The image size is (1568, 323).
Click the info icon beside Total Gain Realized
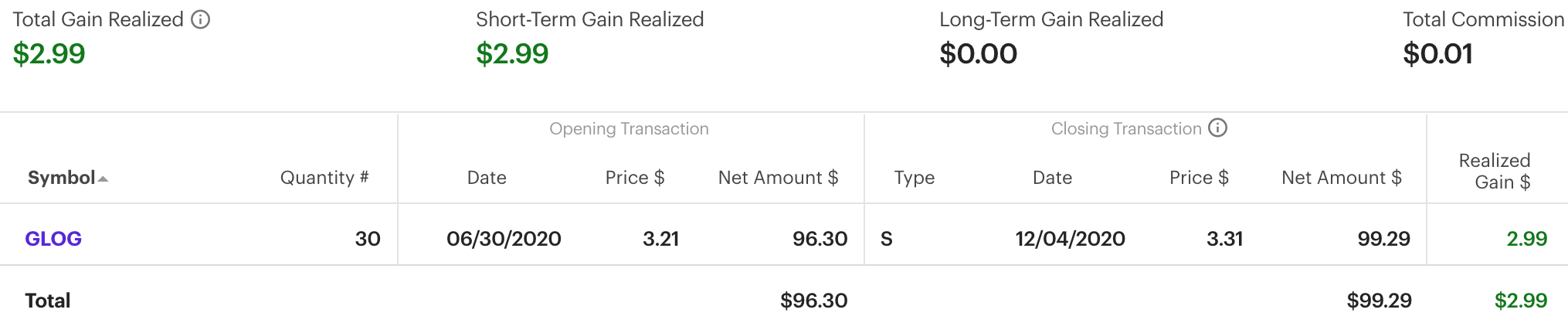click(x=201, y=19)
